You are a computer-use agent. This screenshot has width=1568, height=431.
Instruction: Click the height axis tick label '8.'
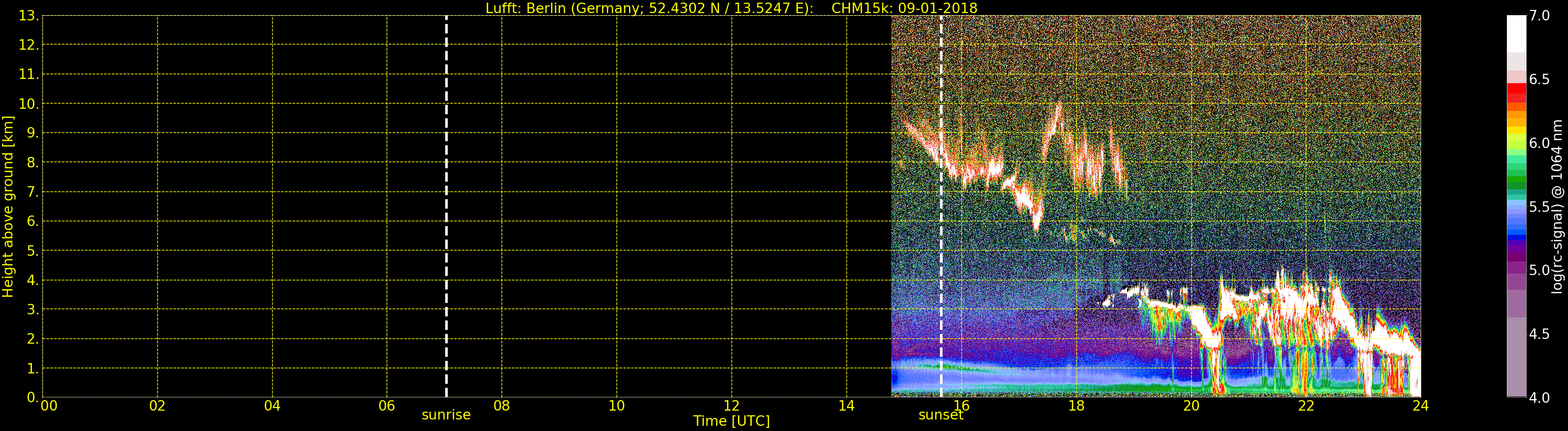[33, 163]
